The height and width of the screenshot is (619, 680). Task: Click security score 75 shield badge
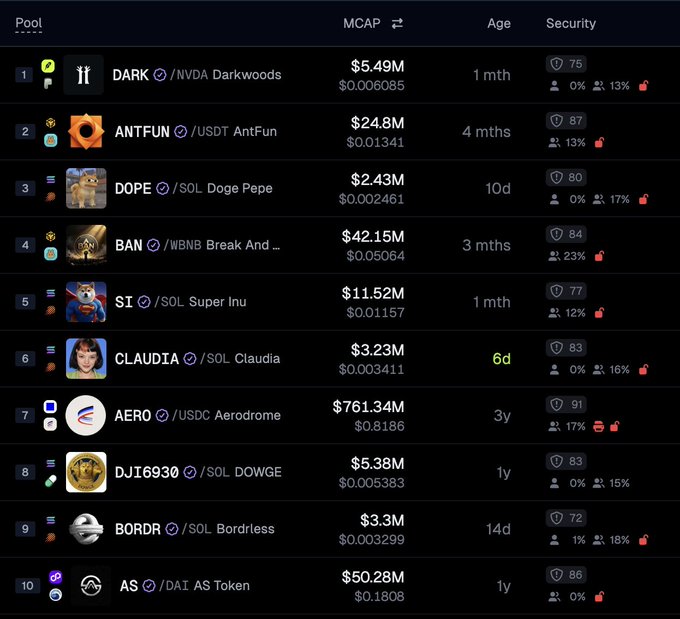pyautogui.click(x=566, y=64)
